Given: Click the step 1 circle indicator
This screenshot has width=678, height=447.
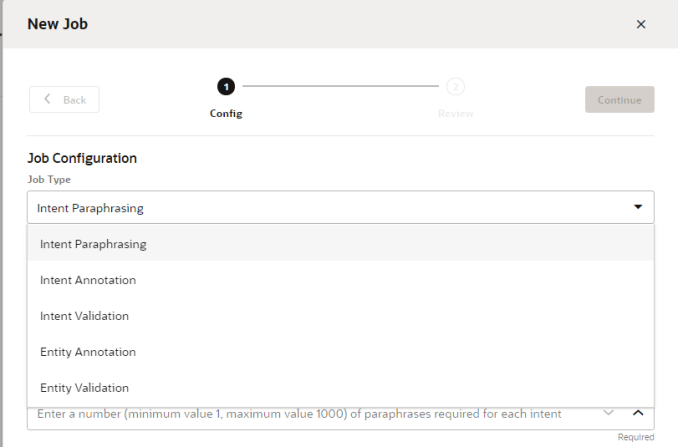Looking at the screenshot, I should click(x=226, y=87).
